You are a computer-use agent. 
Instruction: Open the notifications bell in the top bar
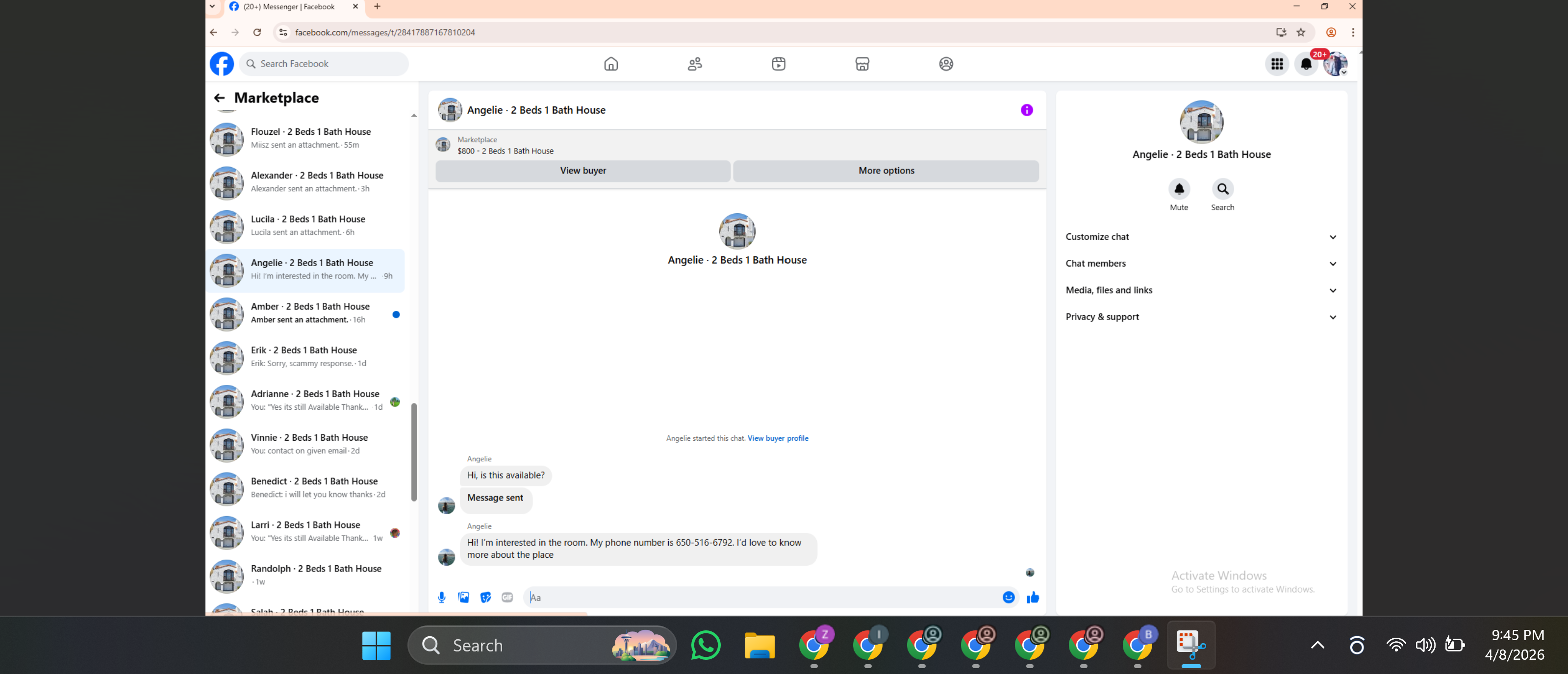coord(1306,64)
